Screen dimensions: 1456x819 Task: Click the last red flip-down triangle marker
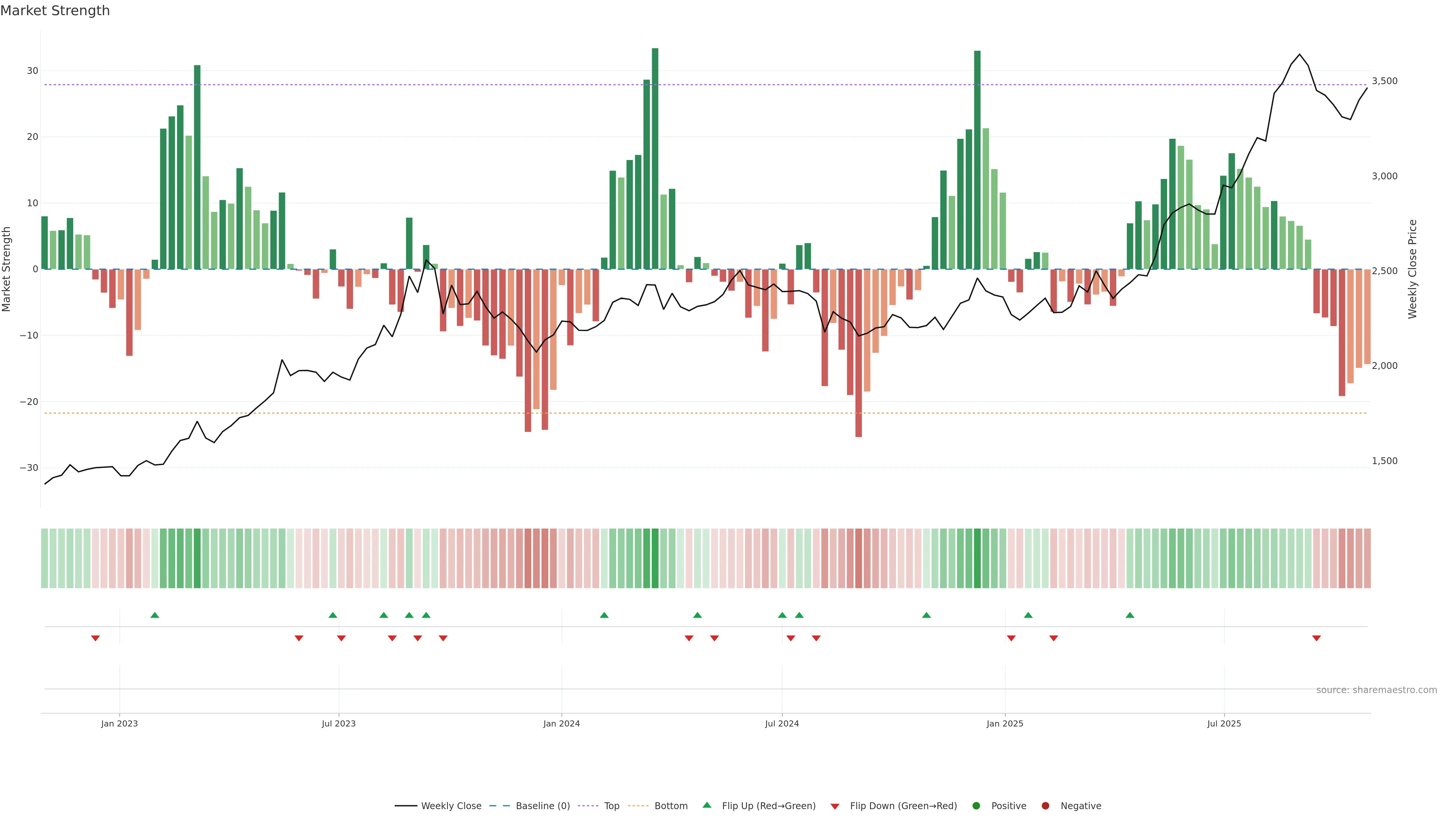(1316, 638)
